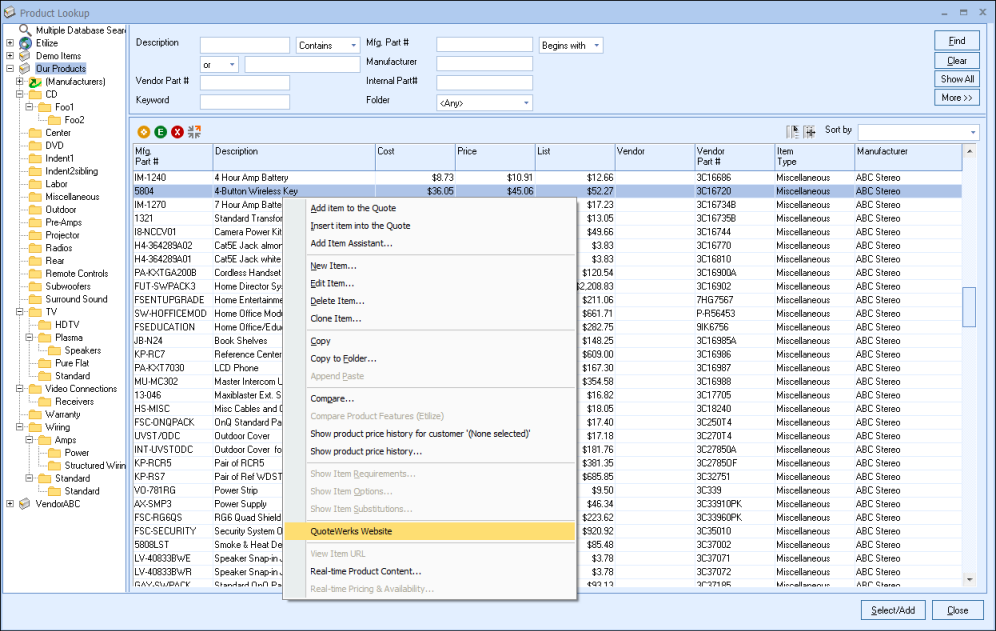Viewport: 996px width, 631px height.
Task: Click the auto-fit columns icon next to Sort by
Action: pyautogui.click(x=809, y=131)
